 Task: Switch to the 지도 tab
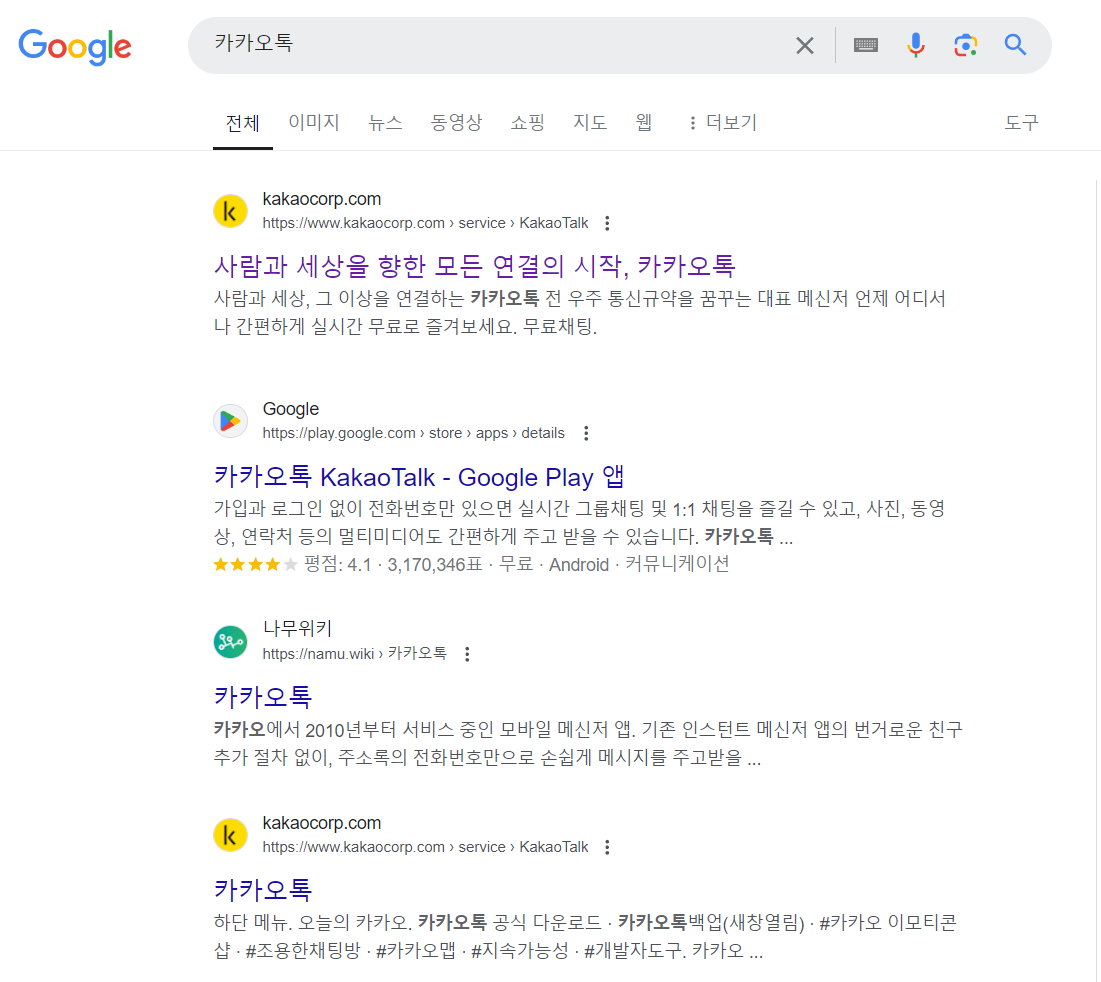(590, 123)
